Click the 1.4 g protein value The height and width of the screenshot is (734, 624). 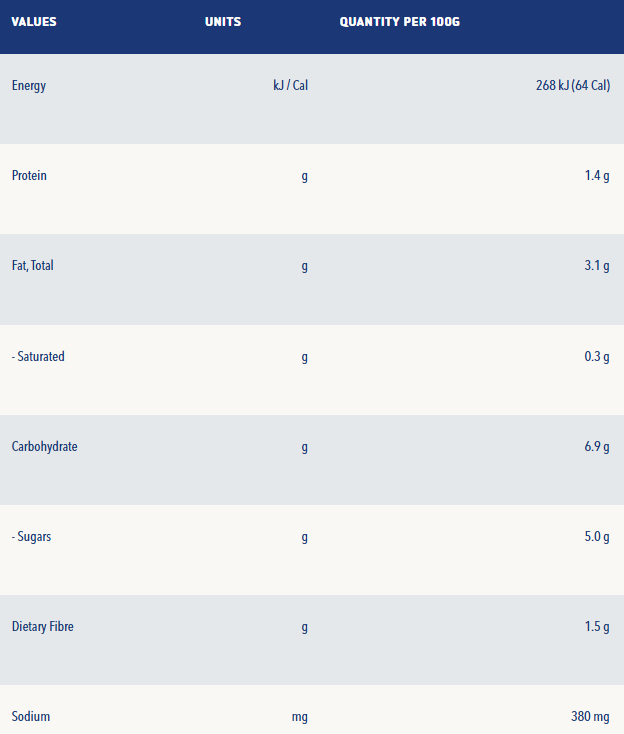pos(597,176)
